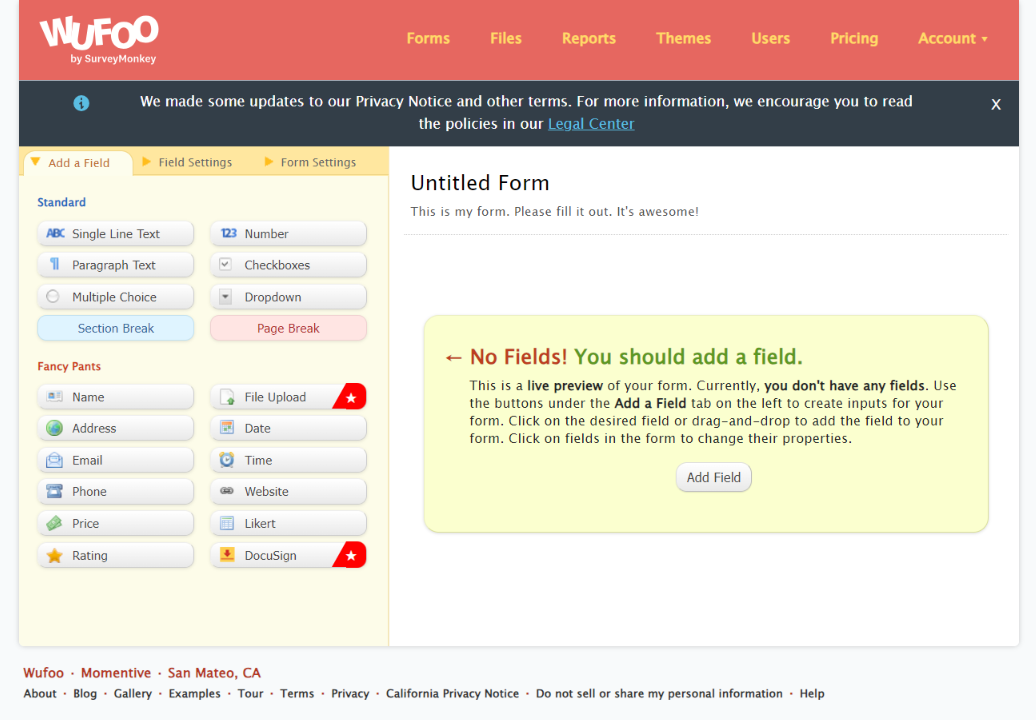Open the Account dropdown menu
Screen dimensions: 1036x720
[952, 38]
